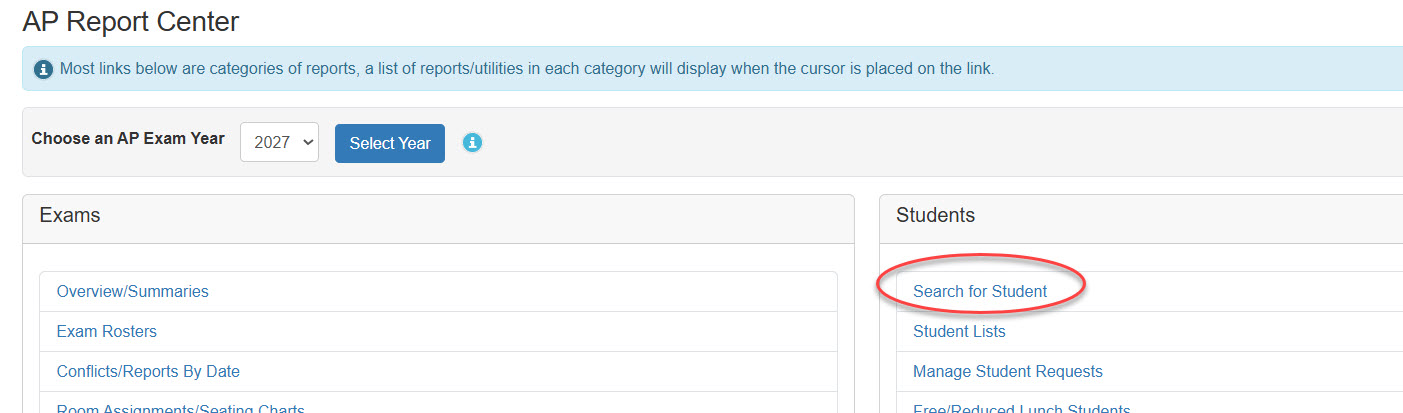1403x413 pixels.
Task: Open Free/Reduced Lunch Students link
Action: (1022, 408)
